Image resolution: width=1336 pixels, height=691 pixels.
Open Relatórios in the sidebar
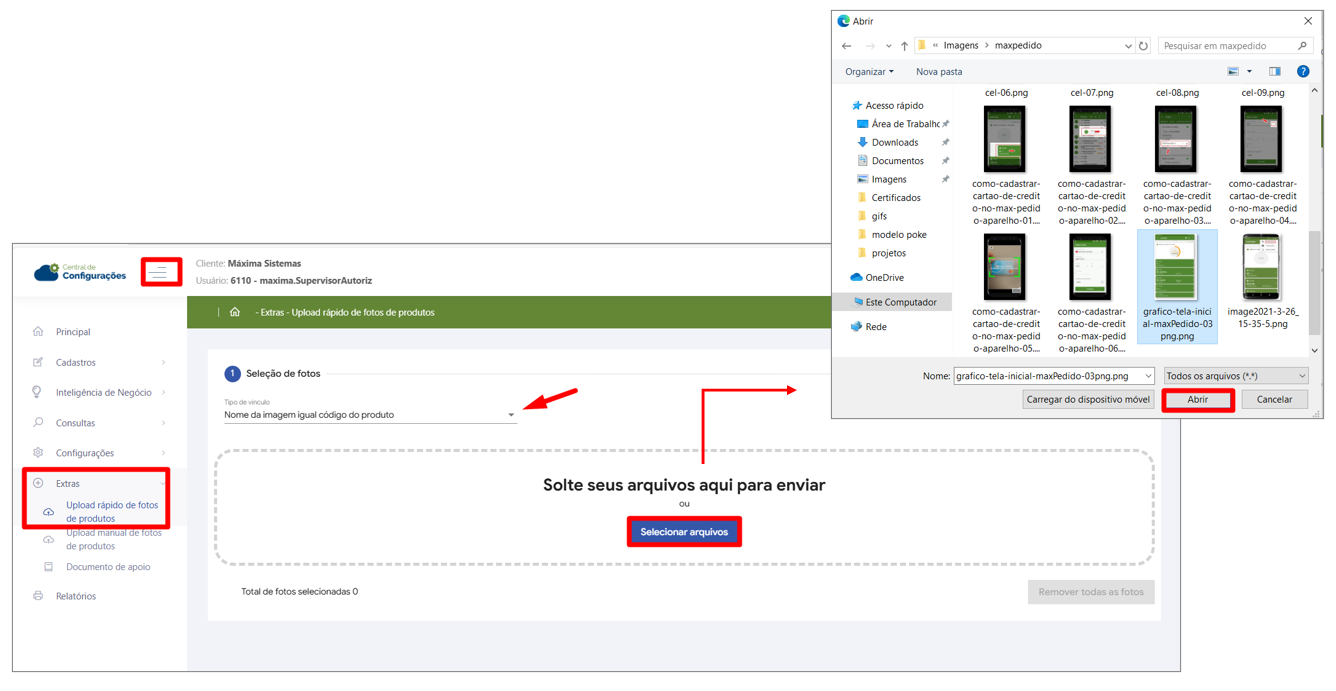76,596
